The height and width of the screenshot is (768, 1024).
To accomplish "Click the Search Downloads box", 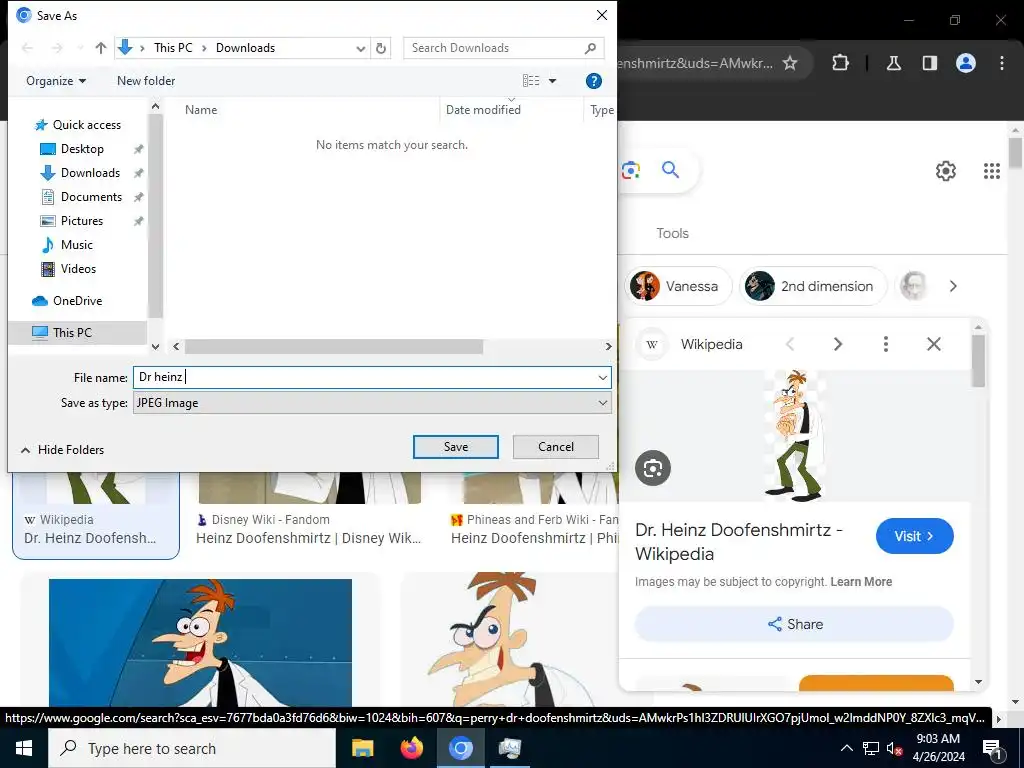I will click(x=503, y=48).
